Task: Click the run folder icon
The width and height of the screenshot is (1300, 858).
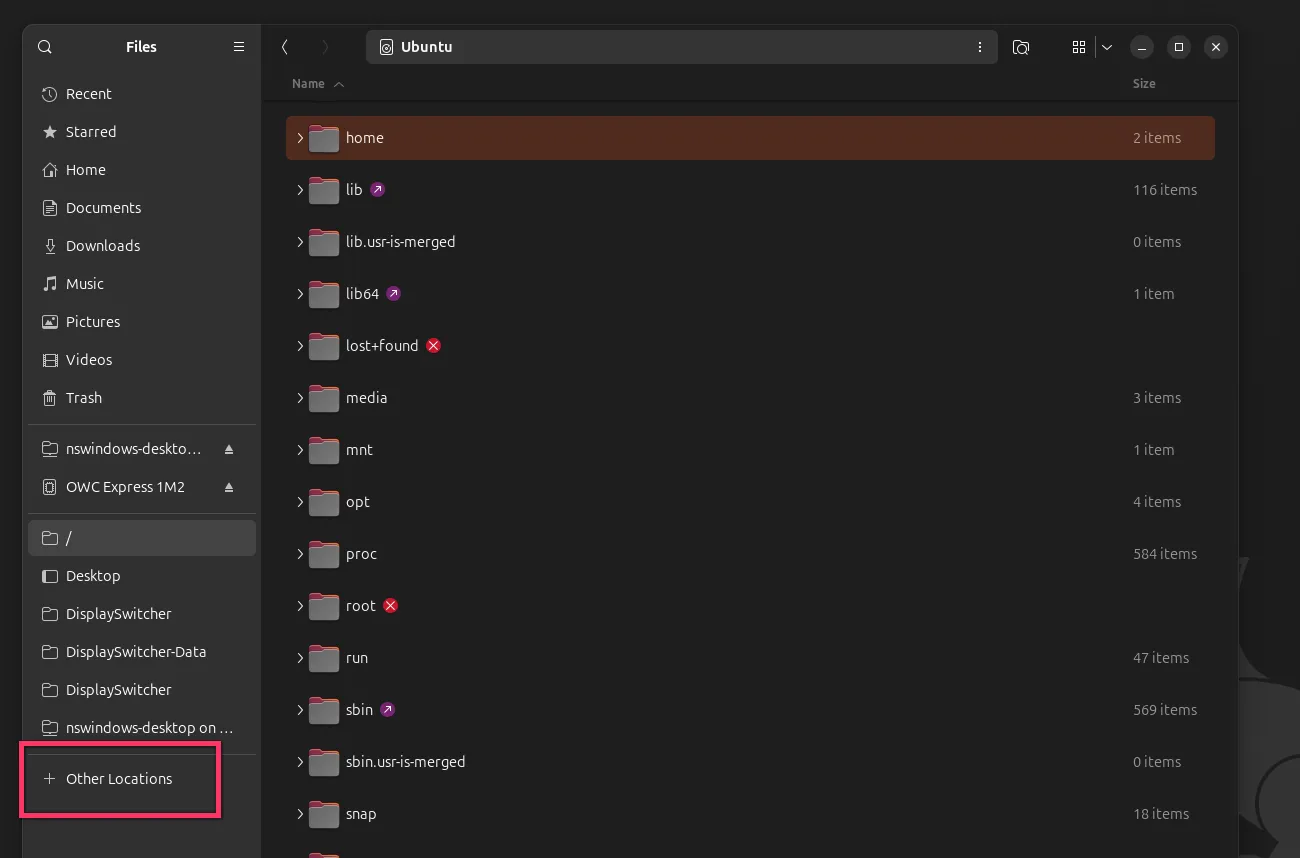Action: [324, 658]
